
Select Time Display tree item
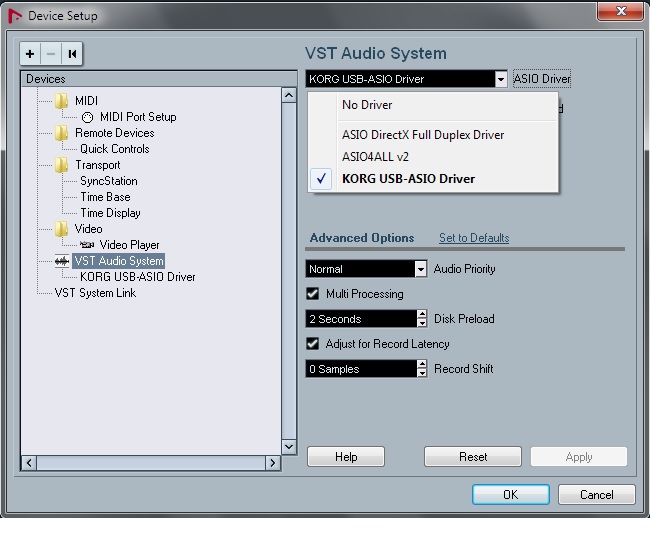[x=110, y=213]
